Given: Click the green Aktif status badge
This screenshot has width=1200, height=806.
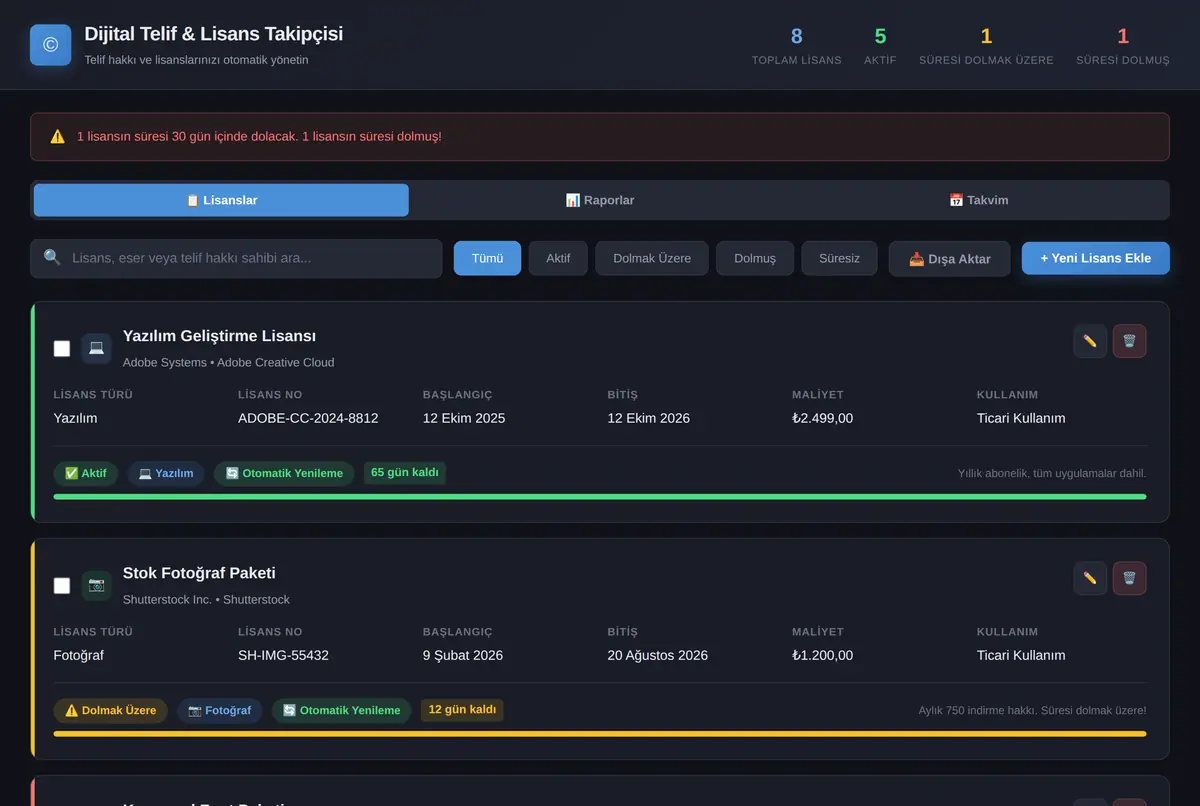Looking at the screenshot, I should (86, 473).
